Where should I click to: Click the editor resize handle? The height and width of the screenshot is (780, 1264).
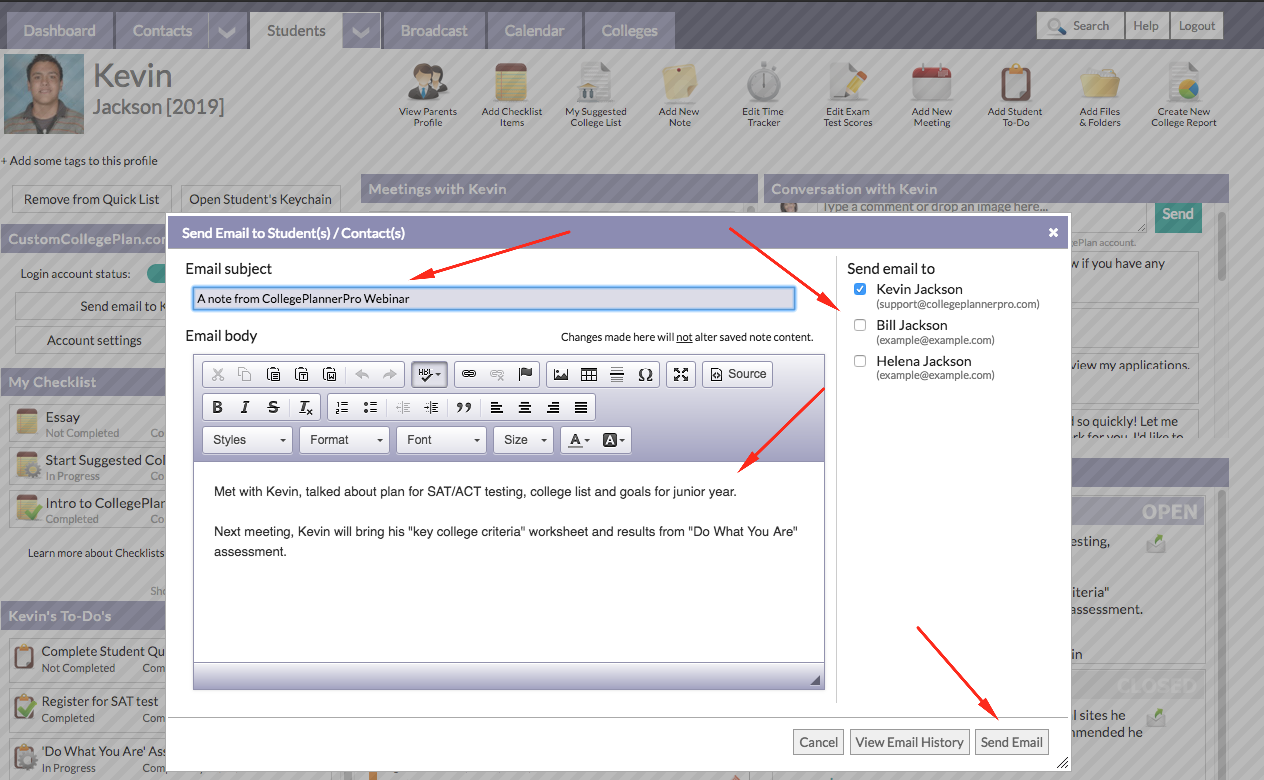(816, 680)
